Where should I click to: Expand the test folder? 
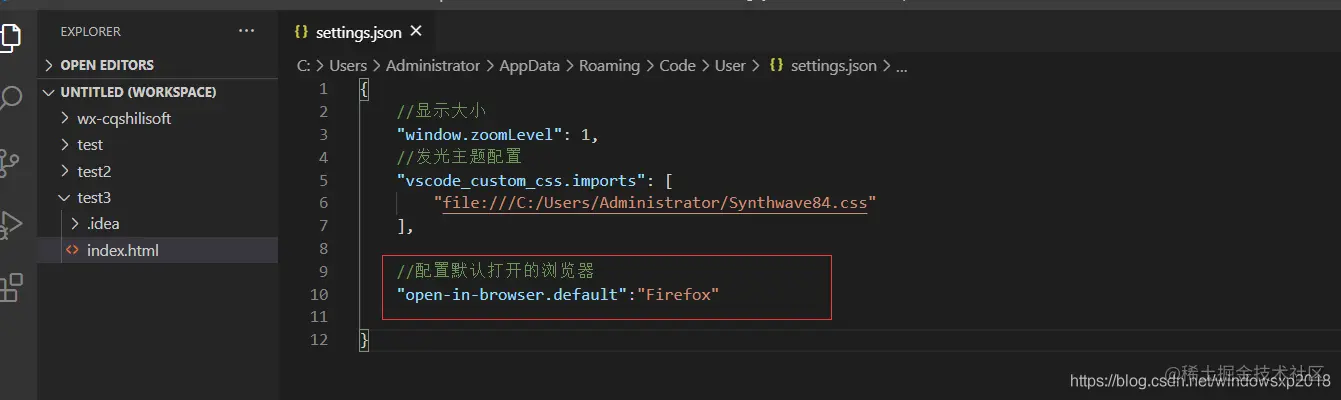(158, 145)
